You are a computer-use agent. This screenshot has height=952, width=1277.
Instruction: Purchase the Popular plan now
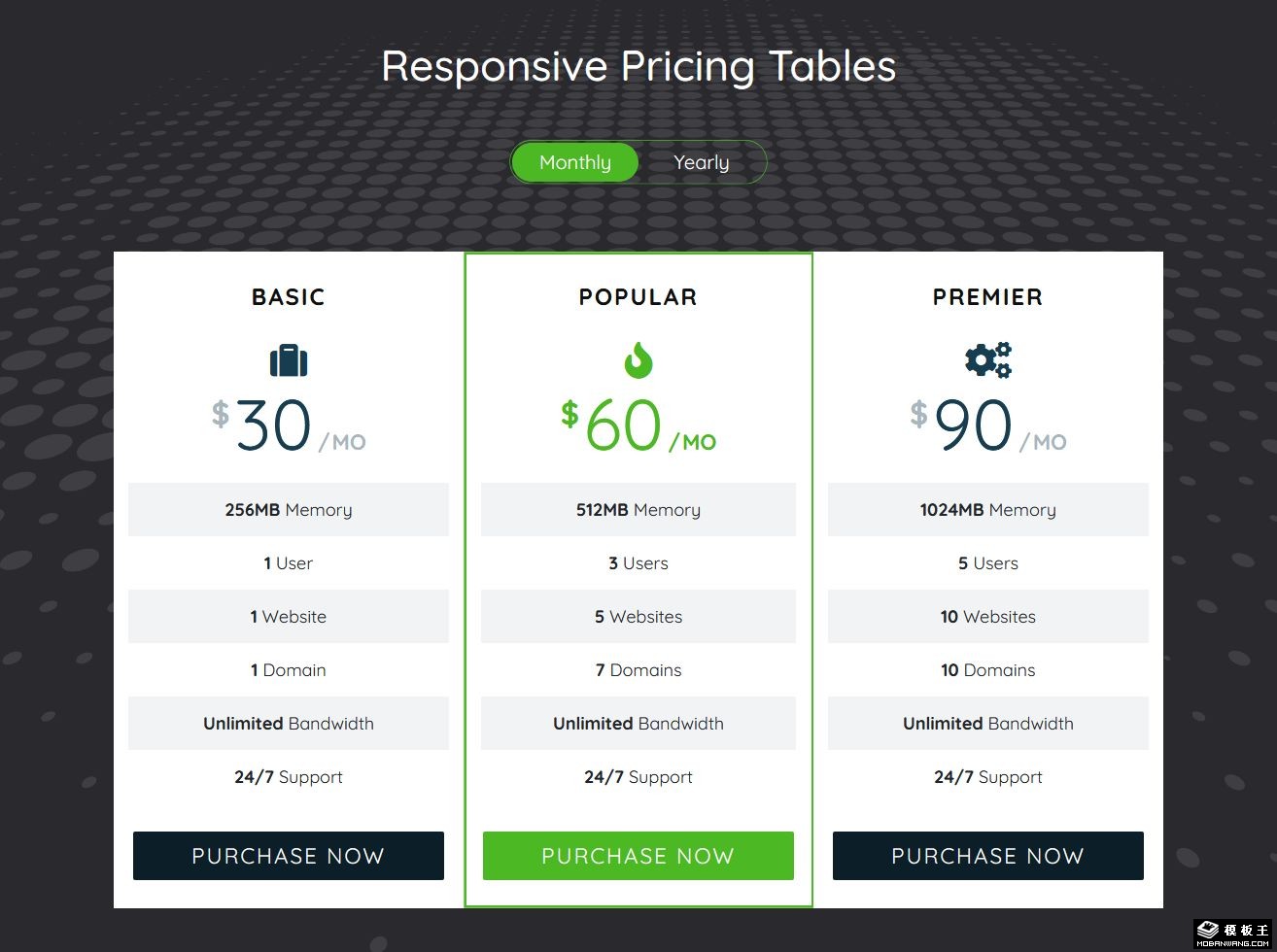coord(638,856)
